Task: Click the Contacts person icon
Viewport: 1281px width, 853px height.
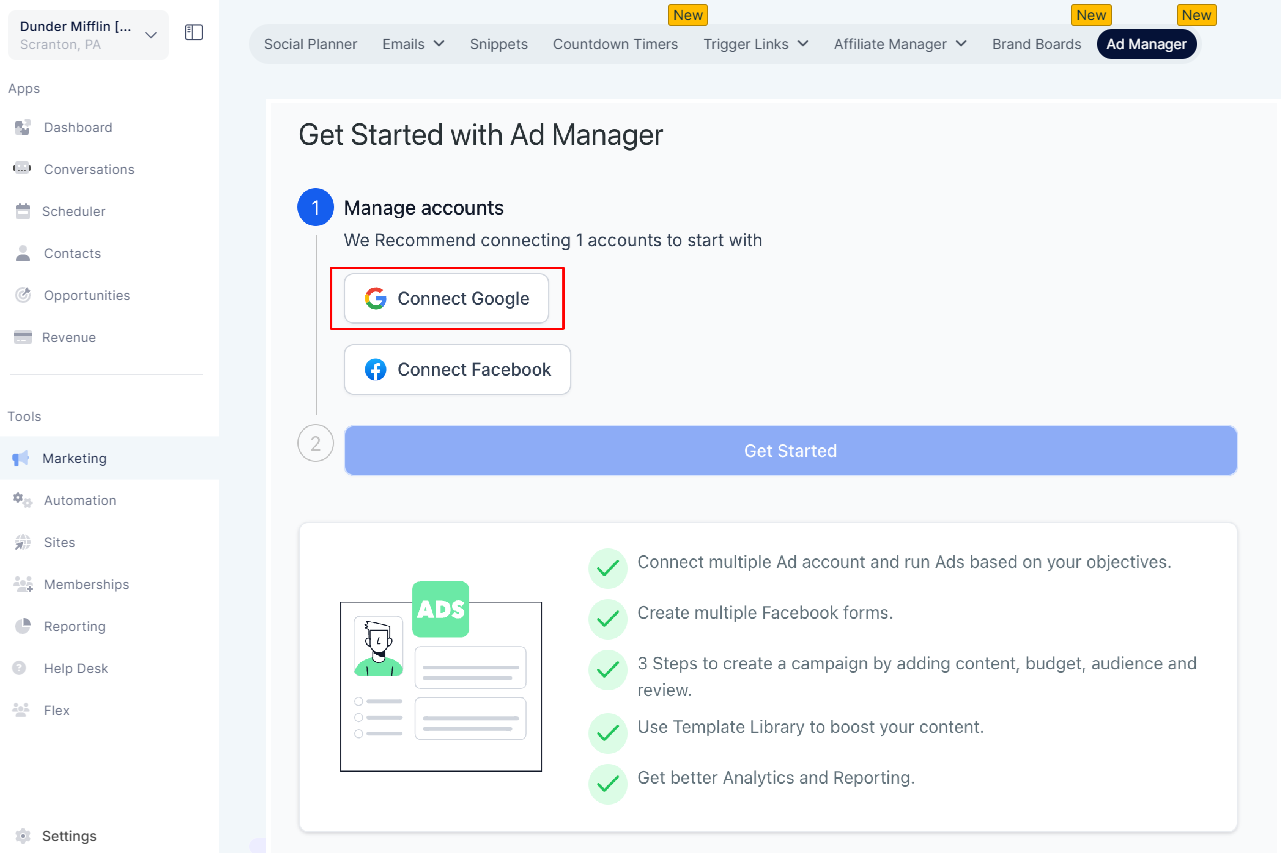Action: tap(22, 253)
